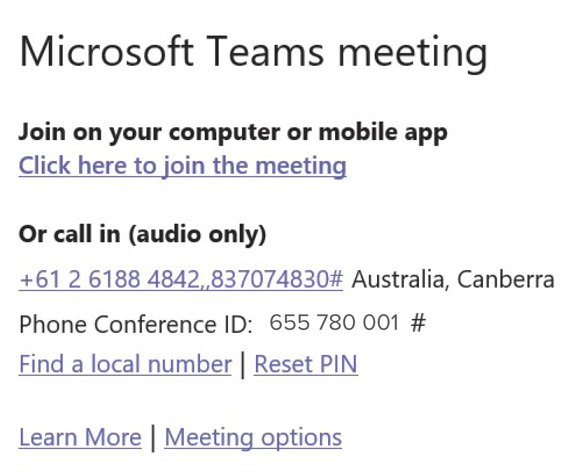
Task: Click the 837074830# code in the dial-in link
Action: [277, 279]
